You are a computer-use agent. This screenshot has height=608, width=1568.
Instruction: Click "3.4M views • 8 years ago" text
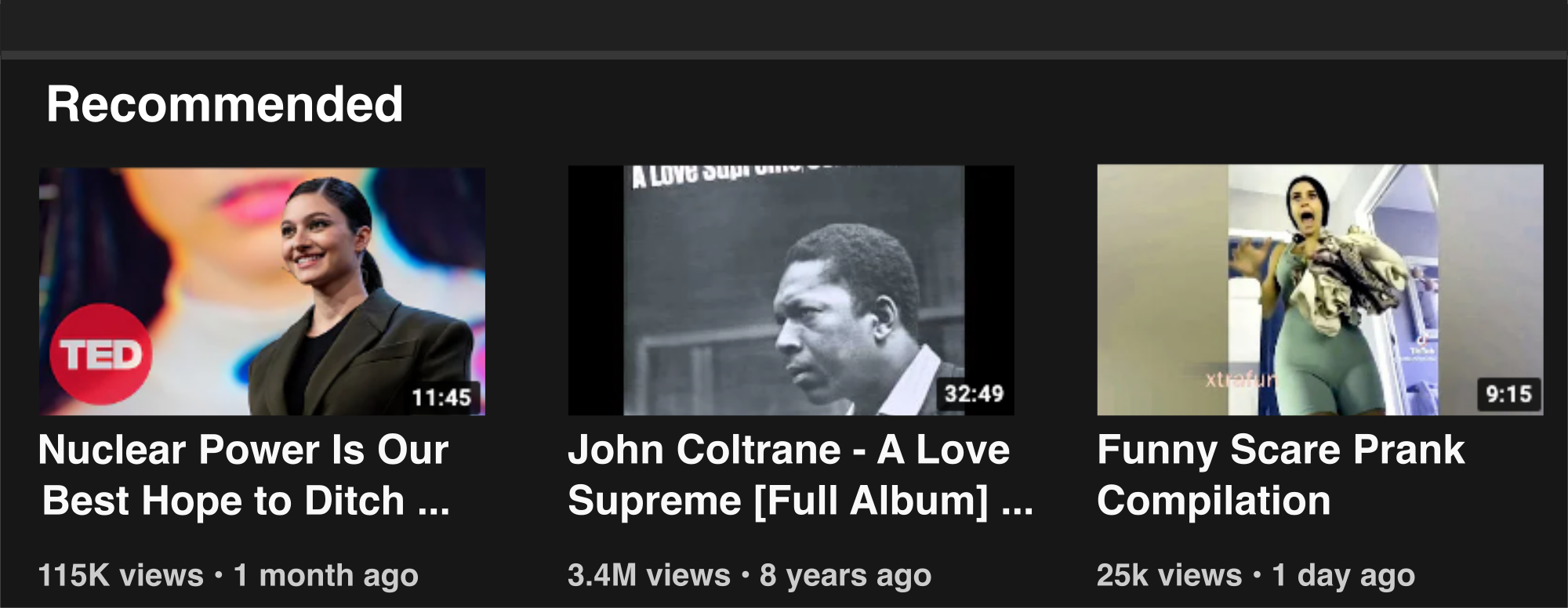coord(750,576)
